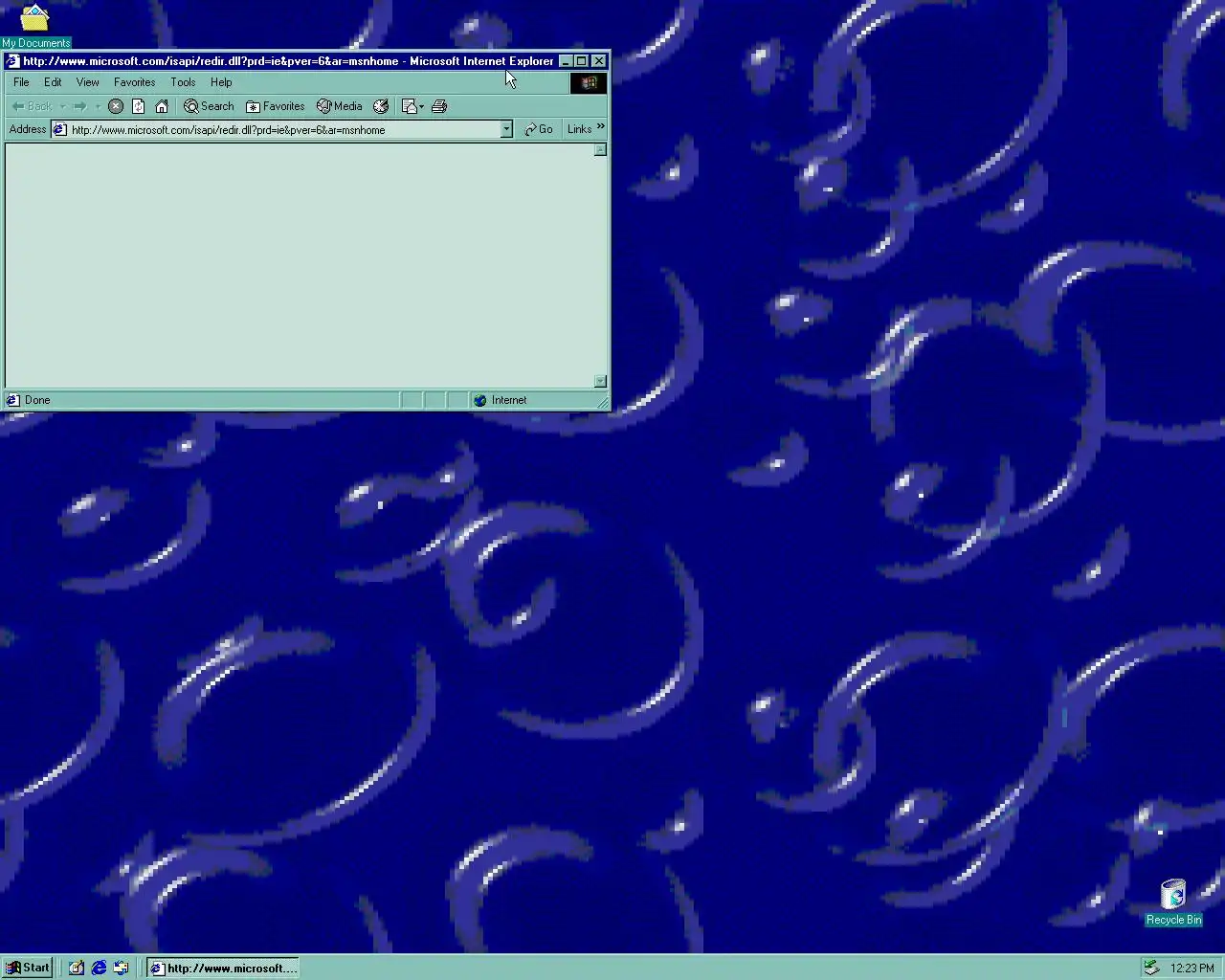
Task: Print the current page
Action: pyautogui.click(x=439, y=106)
